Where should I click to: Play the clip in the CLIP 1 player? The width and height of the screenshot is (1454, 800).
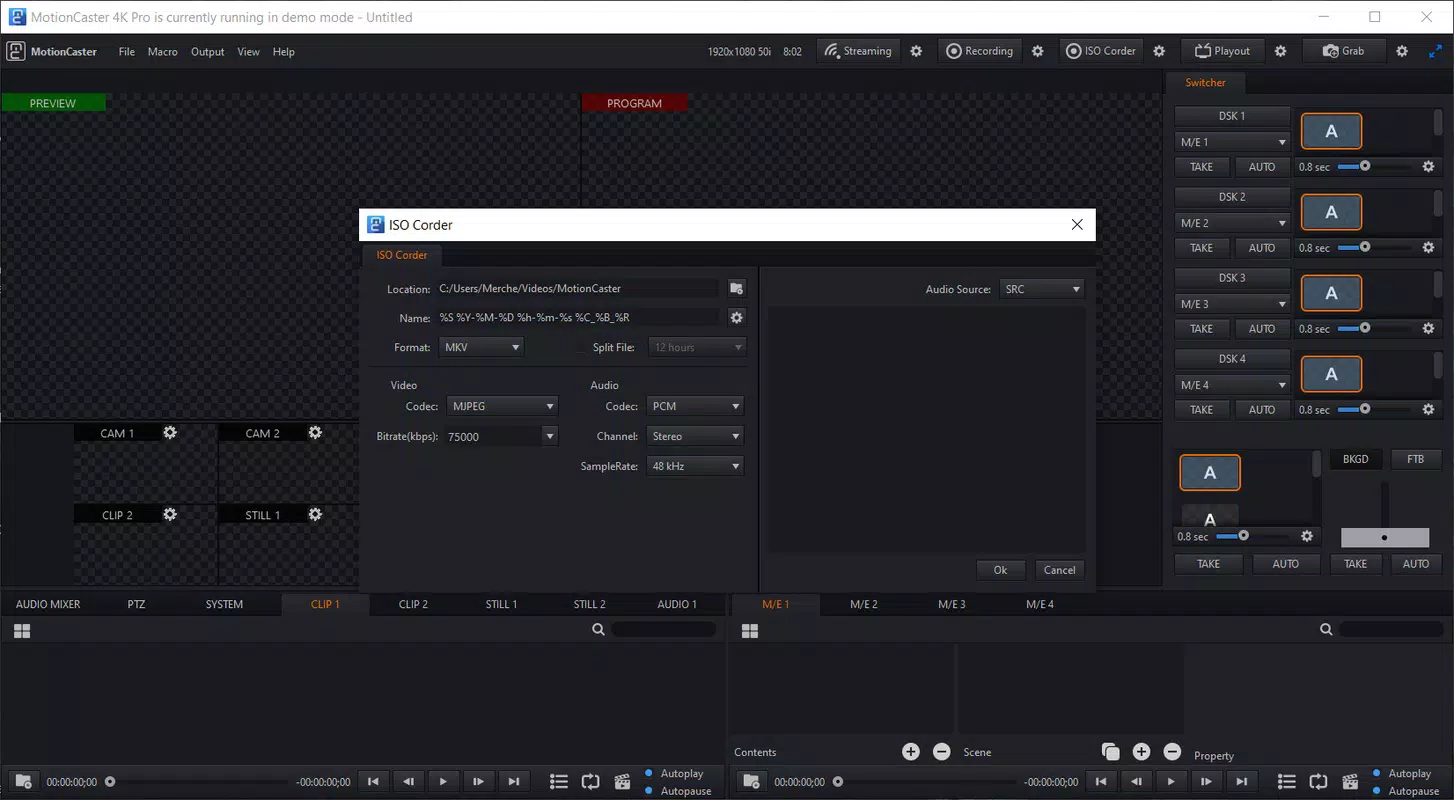coord(443,782)
